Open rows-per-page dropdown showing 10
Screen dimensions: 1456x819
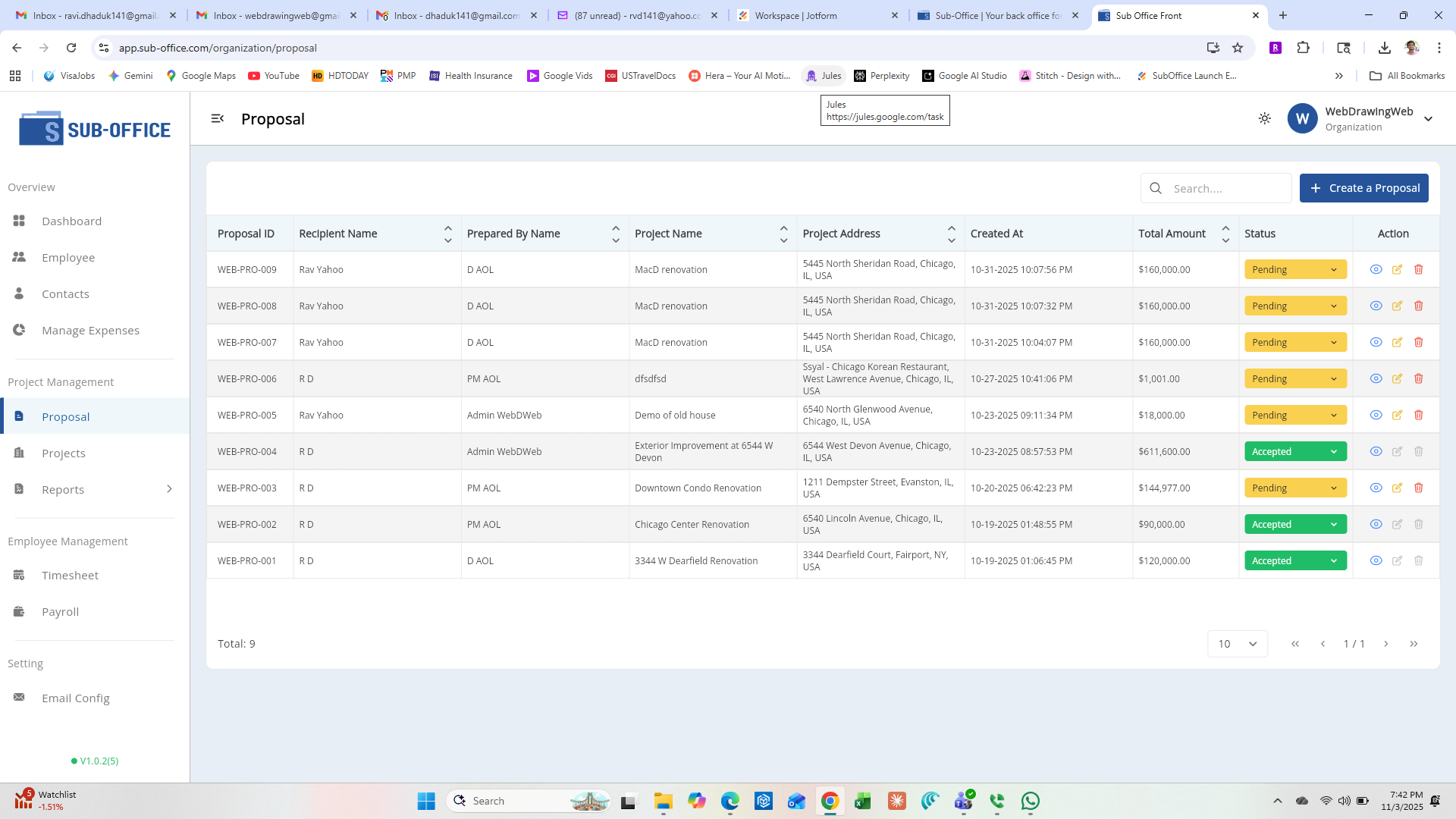tap(1237, 644)
